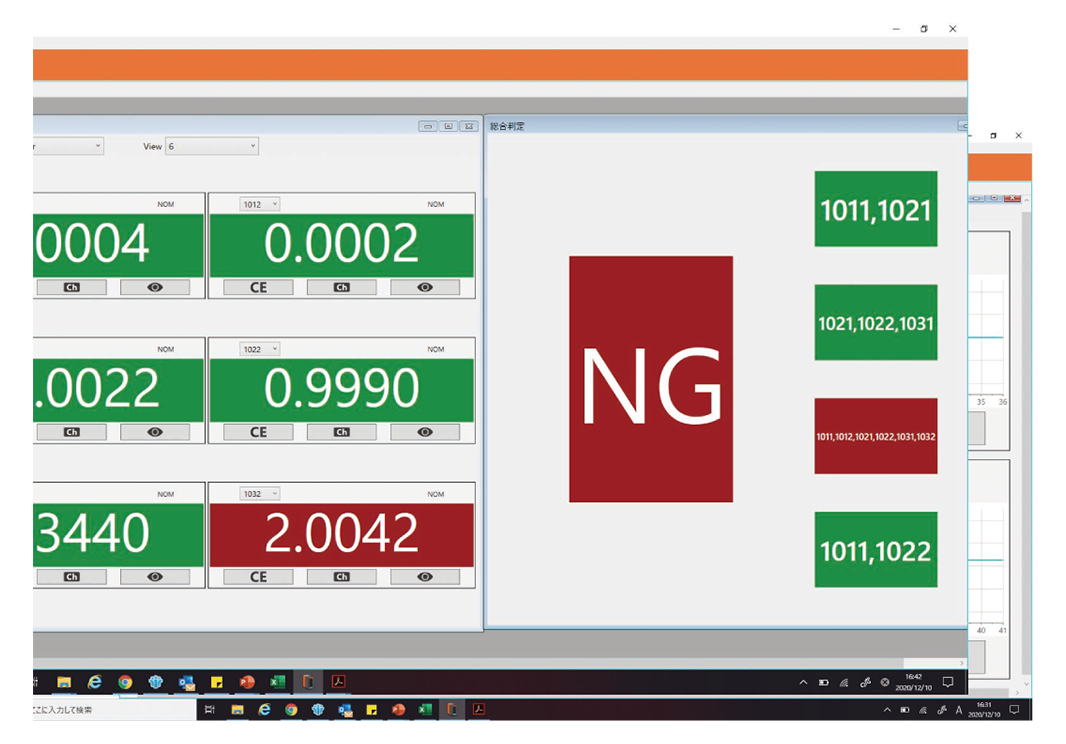Screen dimensions: 1066x744
Task: Toggle the eye icon under the 0.0002 reading
Action: coord(425,288)
